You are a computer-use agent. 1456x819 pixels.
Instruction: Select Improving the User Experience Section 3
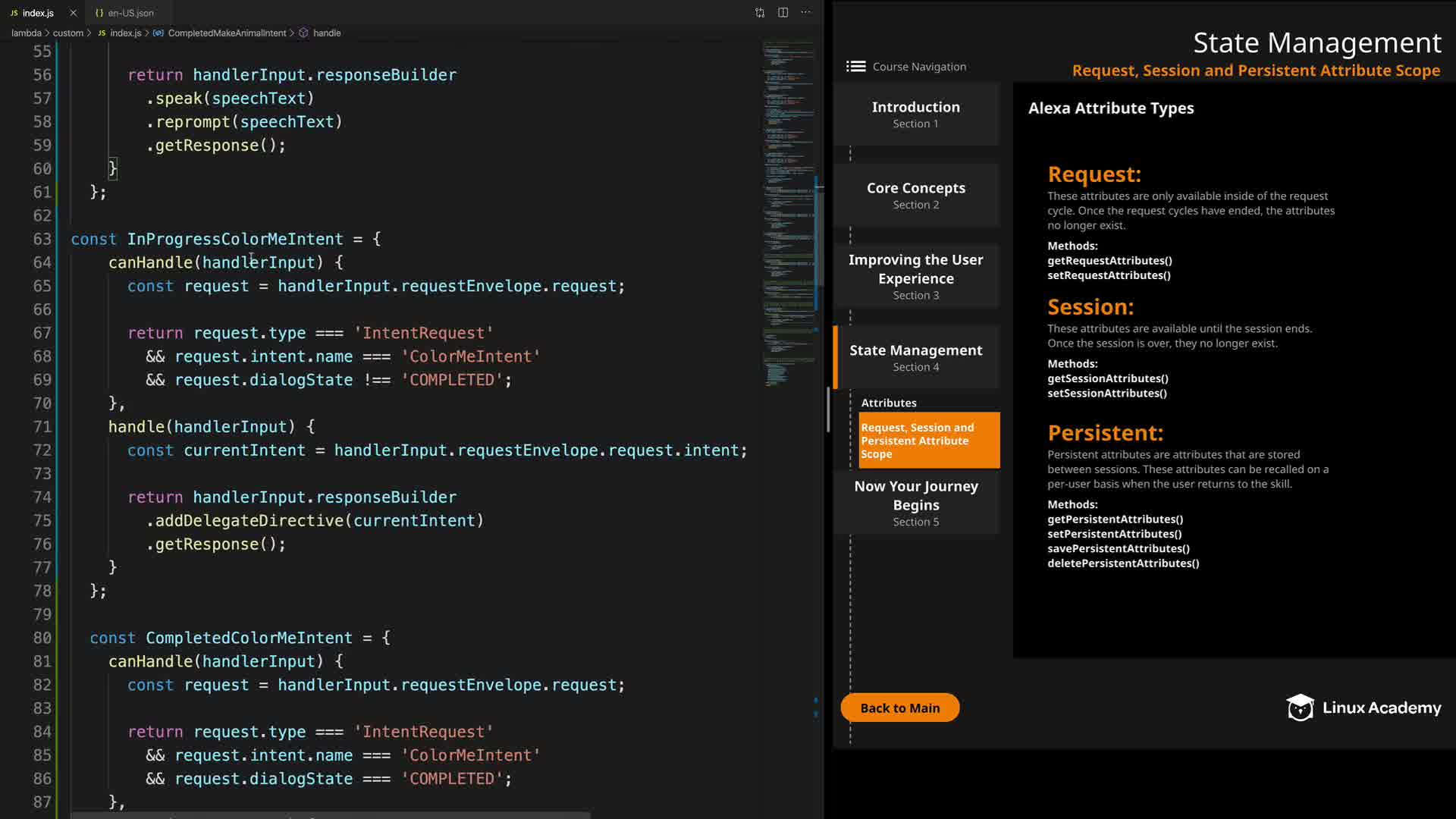click(915, 276)
